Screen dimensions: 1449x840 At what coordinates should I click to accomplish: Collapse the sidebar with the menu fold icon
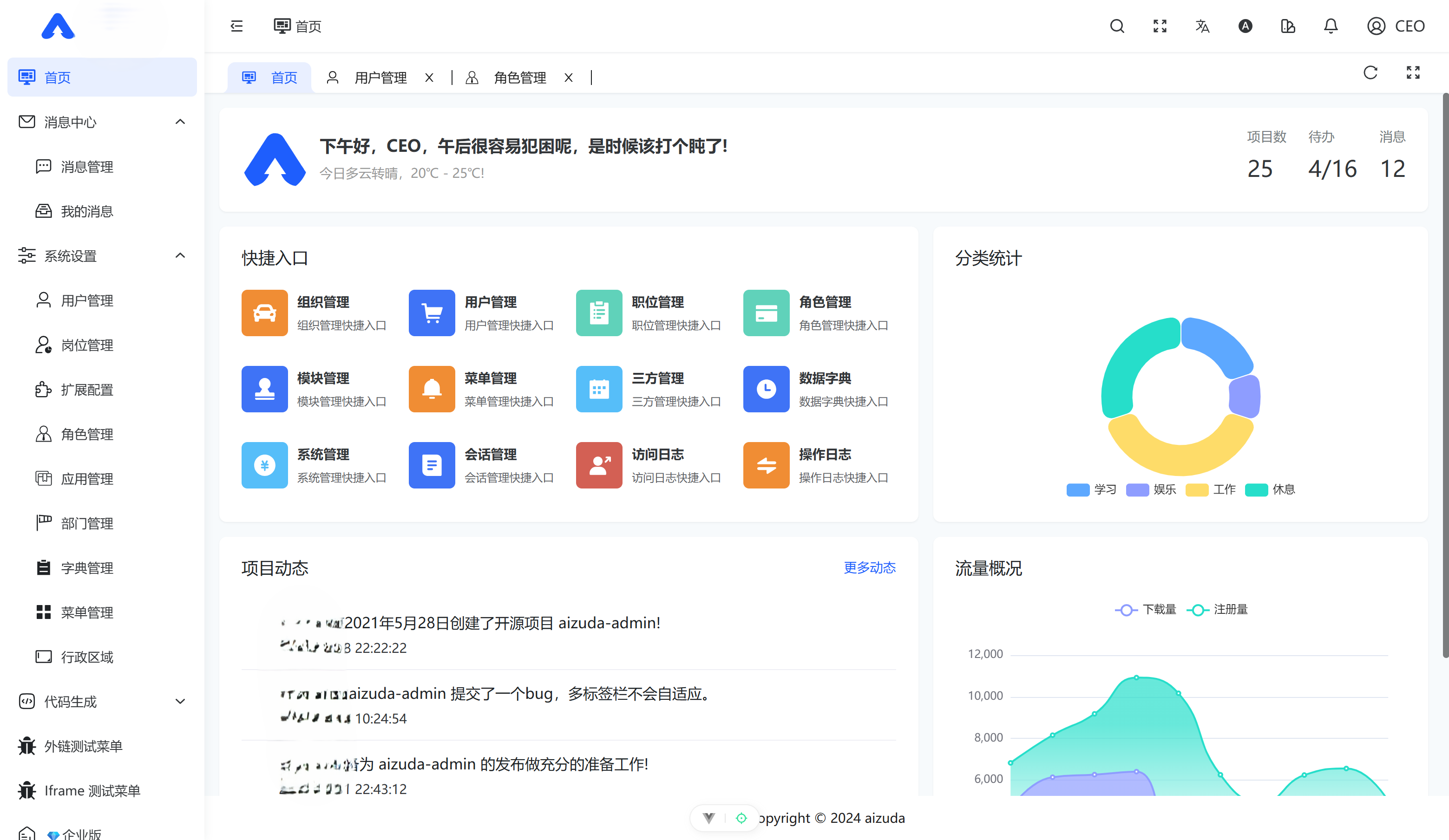236,26
